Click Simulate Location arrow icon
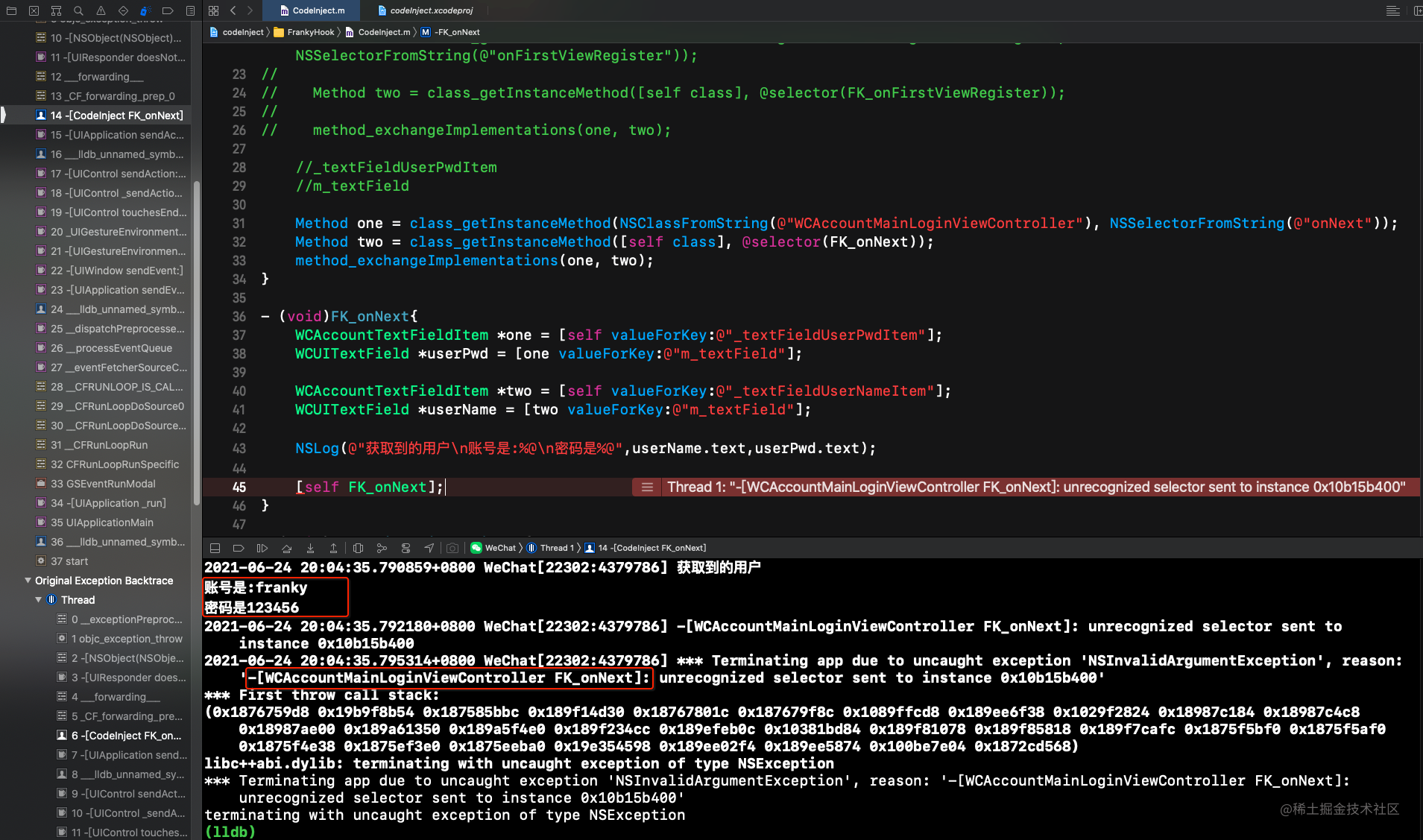The width and height of the screenshot is (1423, 840). tap(429, 548)
